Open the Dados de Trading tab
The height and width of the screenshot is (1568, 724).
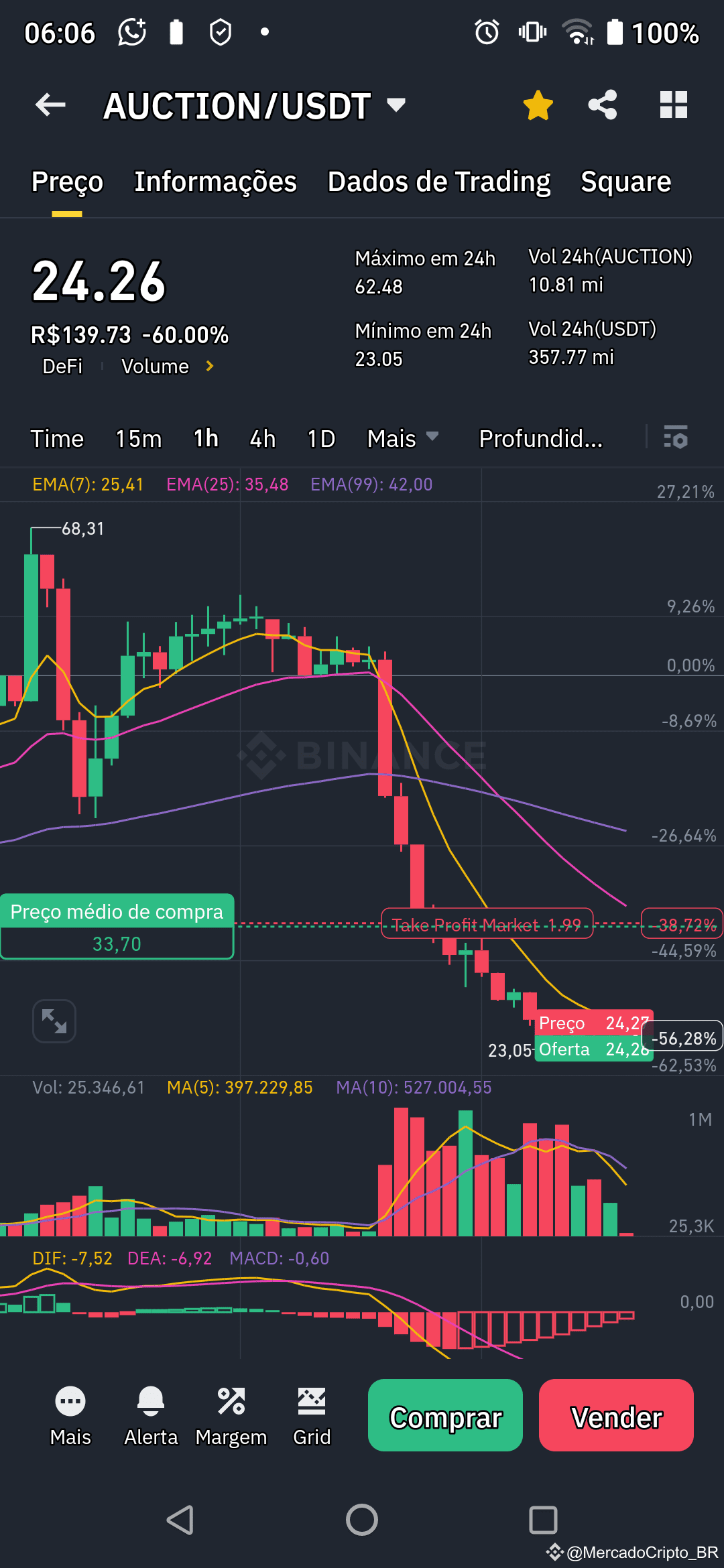tap(438, 182)
